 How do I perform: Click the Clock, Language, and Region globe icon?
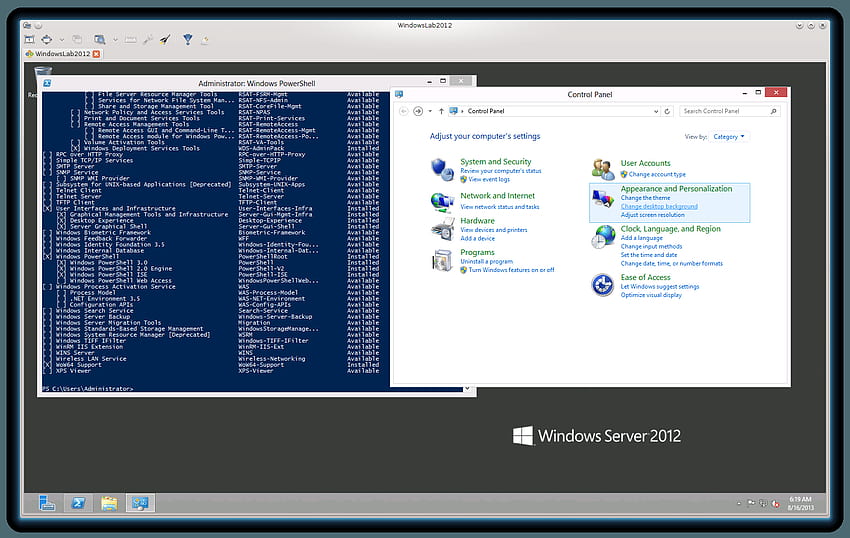pos(603,238)
